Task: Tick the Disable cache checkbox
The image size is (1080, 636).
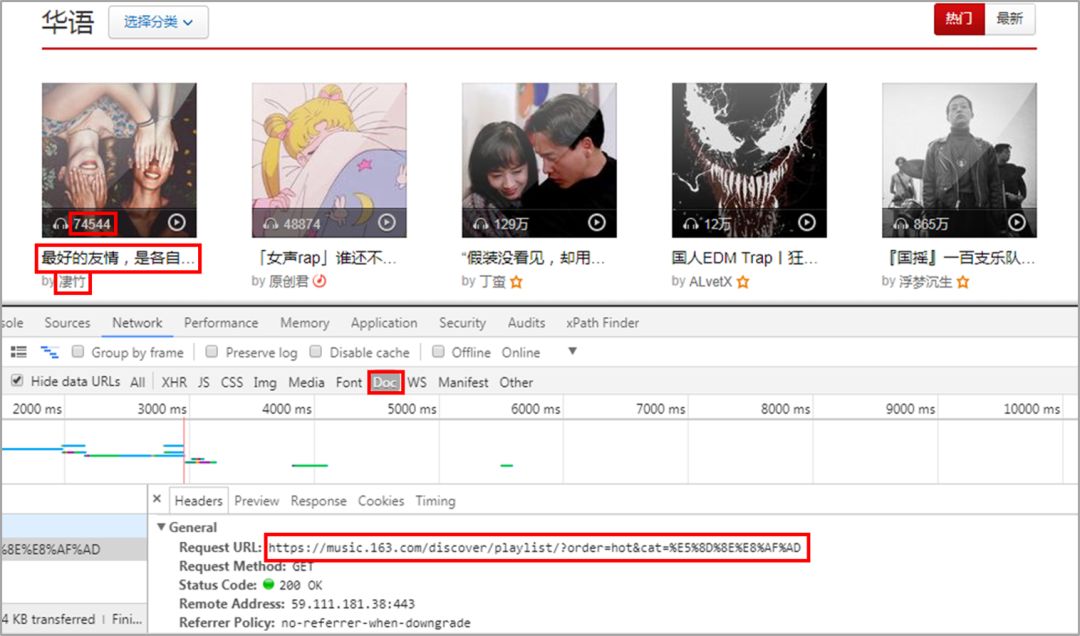Action: (x=315, y=351)
